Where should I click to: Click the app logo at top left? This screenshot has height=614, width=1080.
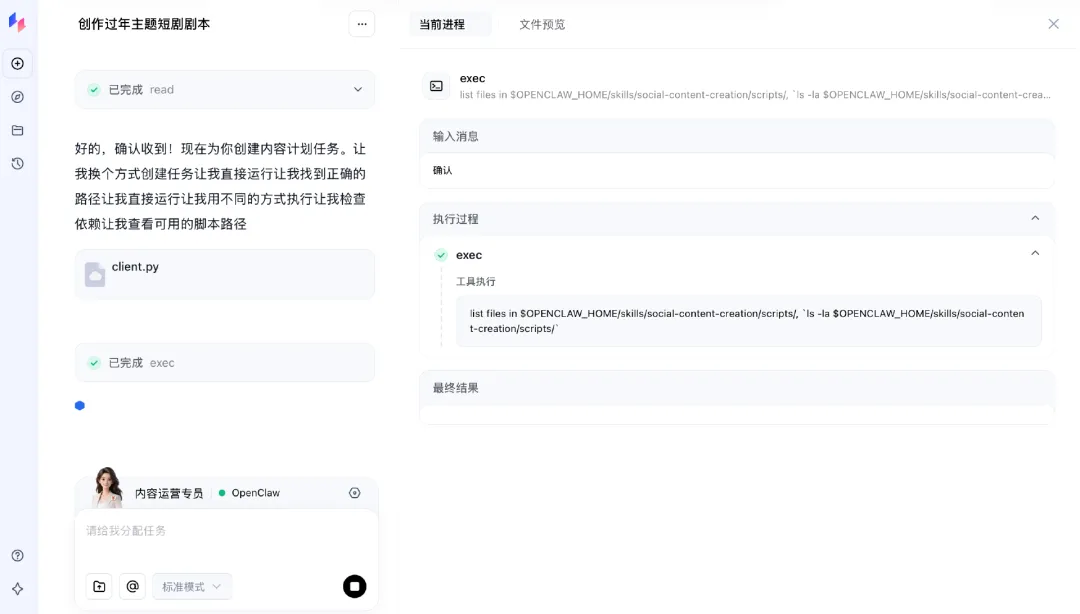(x=18, y=22)
